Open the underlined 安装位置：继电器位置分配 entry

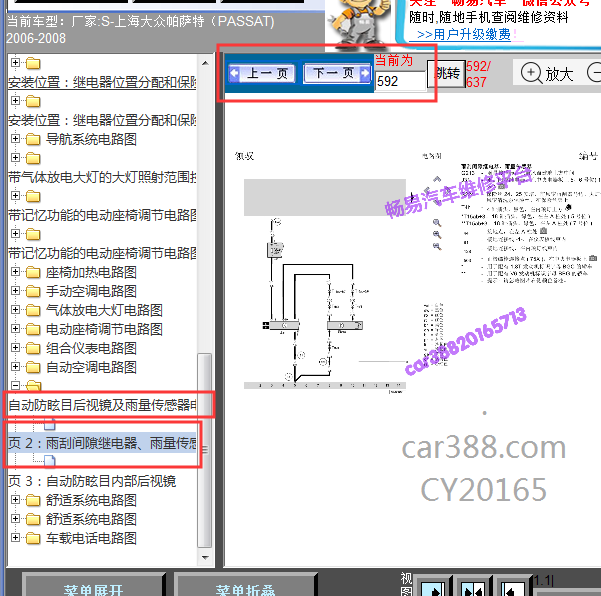102,82
